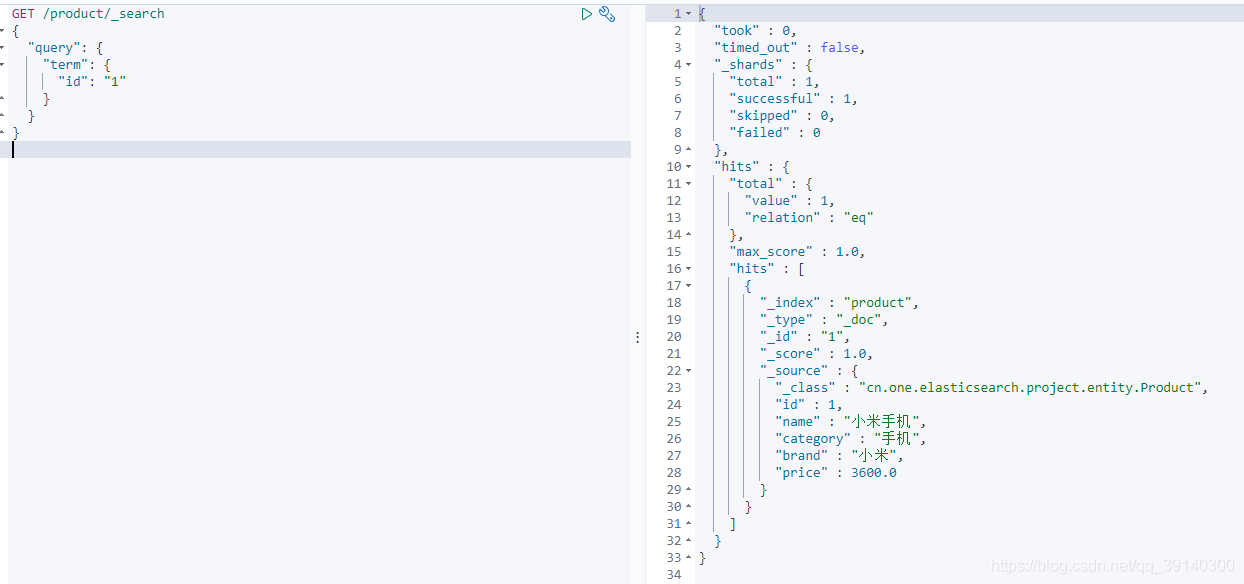
Task: Click the "_type" : "_doc" line
Action: (824, 320)
